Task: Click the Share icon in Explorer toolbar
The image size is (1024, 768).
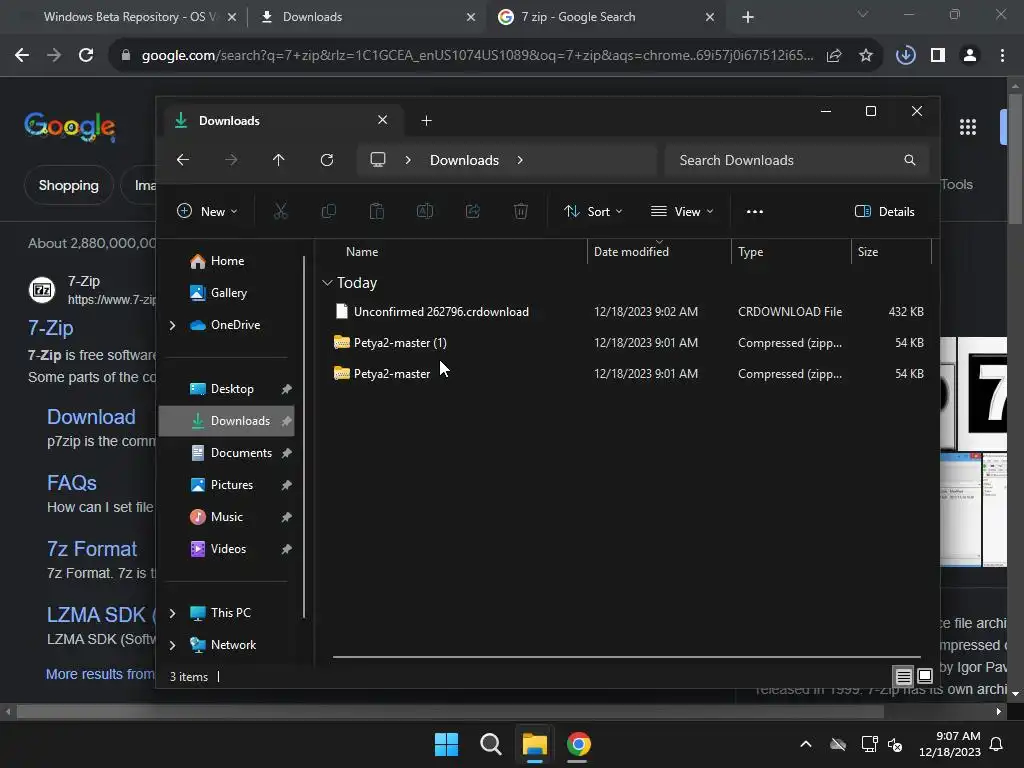Action: (x=473, y=211)
